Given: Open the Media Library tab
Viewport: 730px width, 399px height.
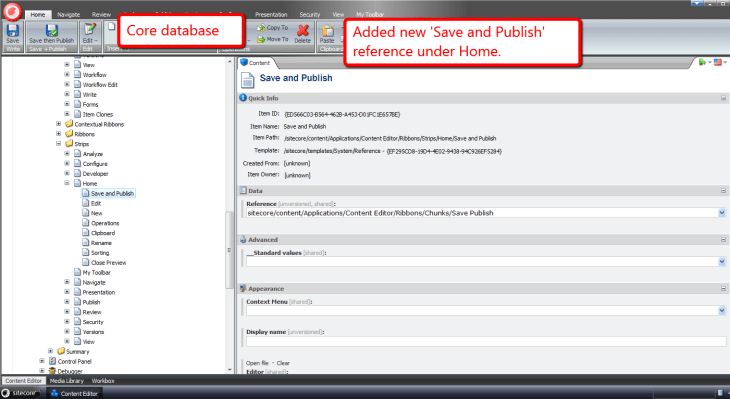Looking at the screenshot, I should [67, 381].
